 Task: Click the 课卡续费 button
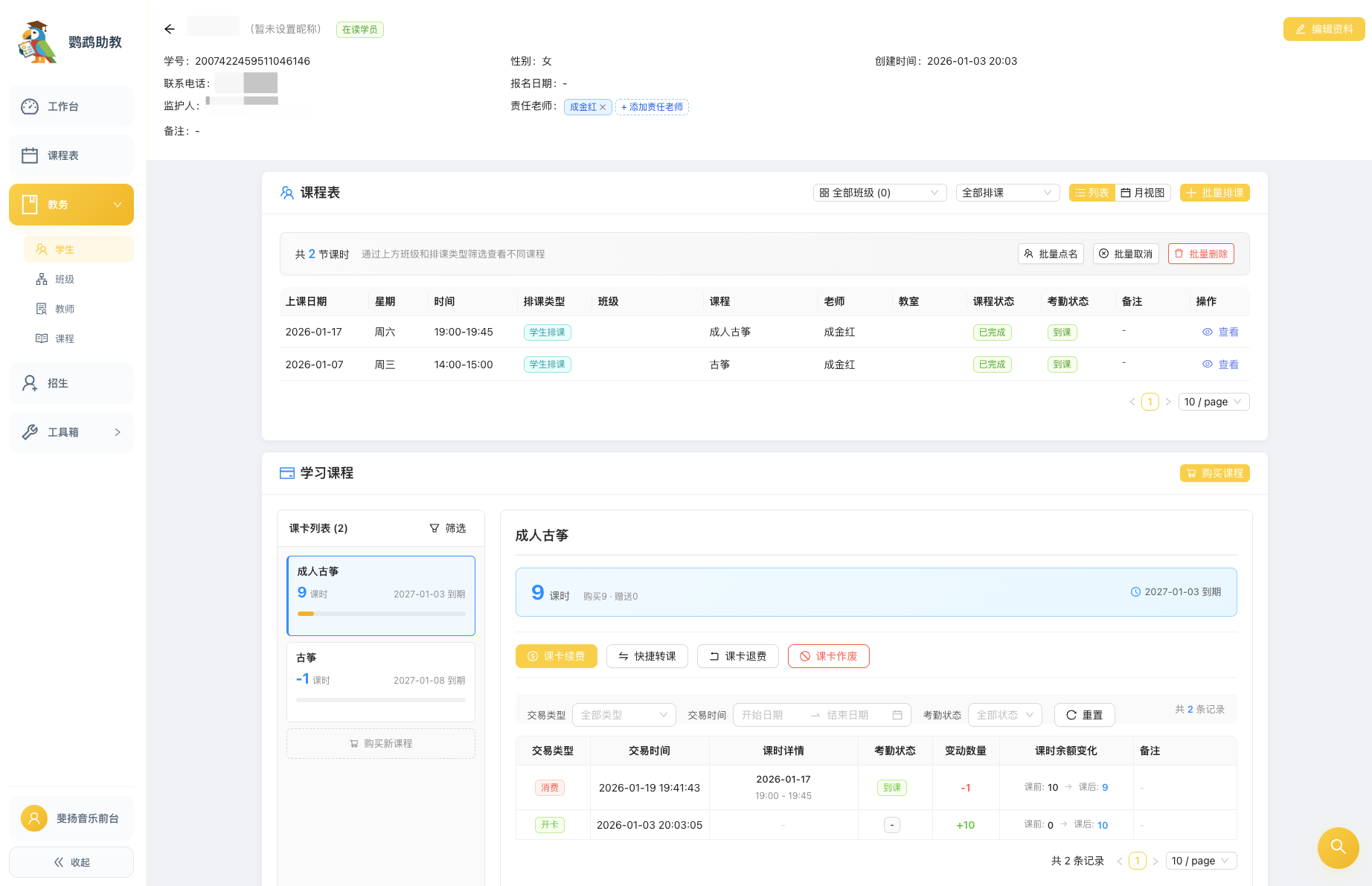coord(556,656)
